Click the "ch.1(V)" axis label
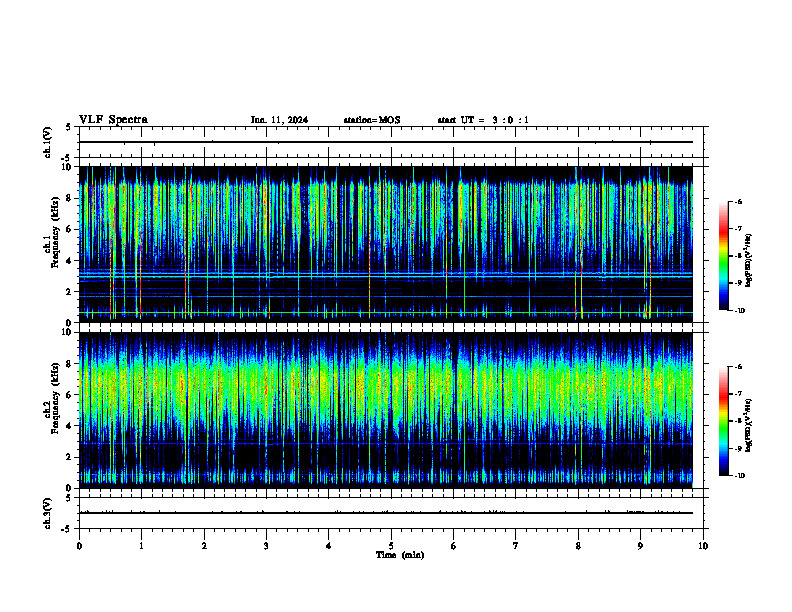The image size is (792, 612). 48,142
